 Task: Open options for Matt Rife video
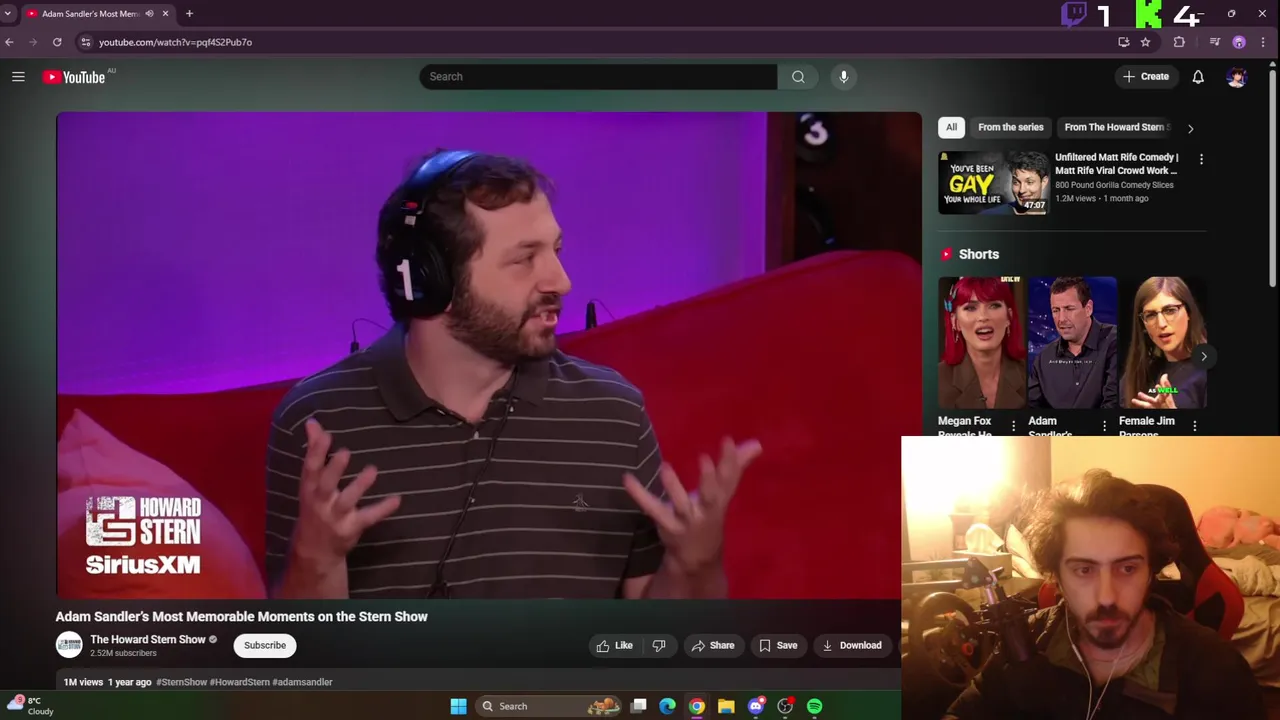pos(1201,159)
